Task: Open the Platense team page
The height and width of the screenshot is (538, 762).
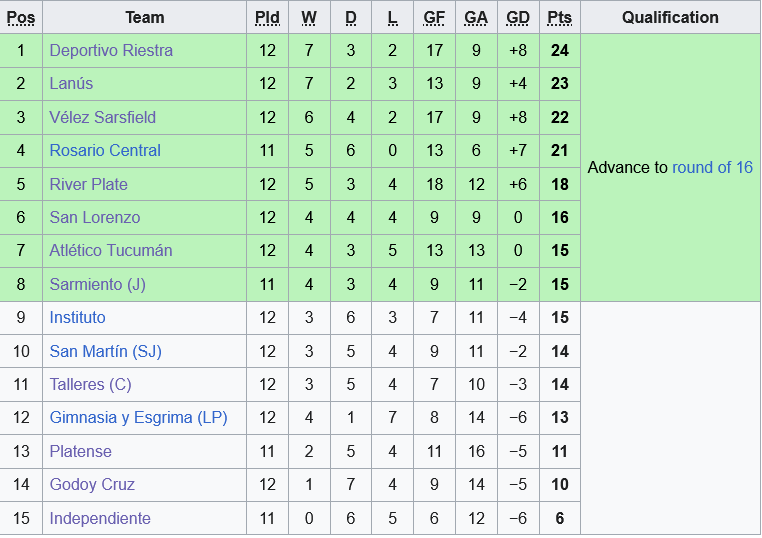Action: coord(80,451)
